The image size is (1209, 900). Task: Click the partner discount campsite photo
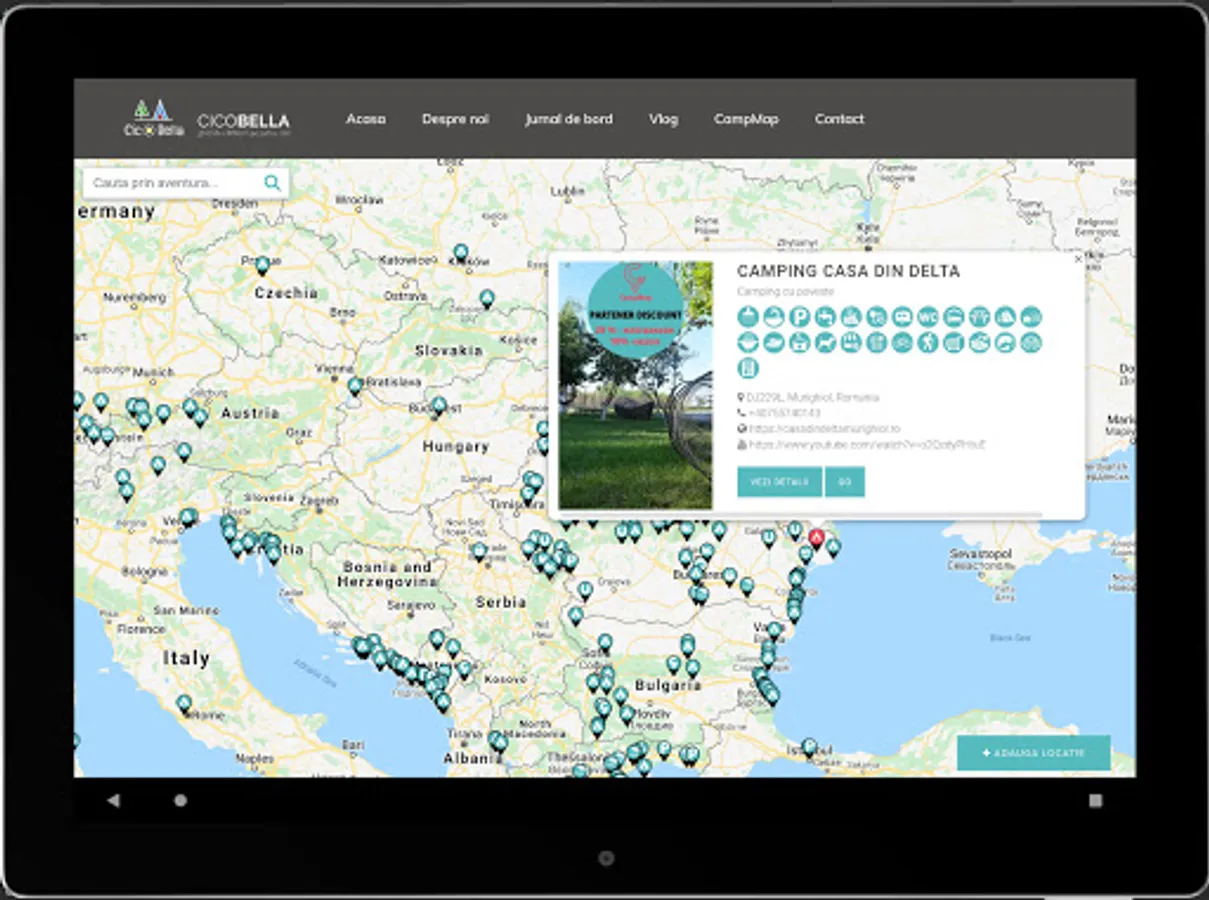pos(635,386)
